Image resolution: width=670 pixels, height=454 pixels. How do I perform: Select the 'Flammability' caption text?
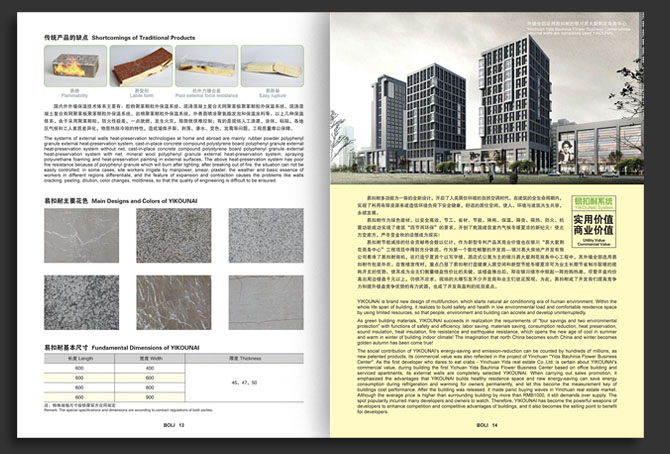[x=75, y=96]
